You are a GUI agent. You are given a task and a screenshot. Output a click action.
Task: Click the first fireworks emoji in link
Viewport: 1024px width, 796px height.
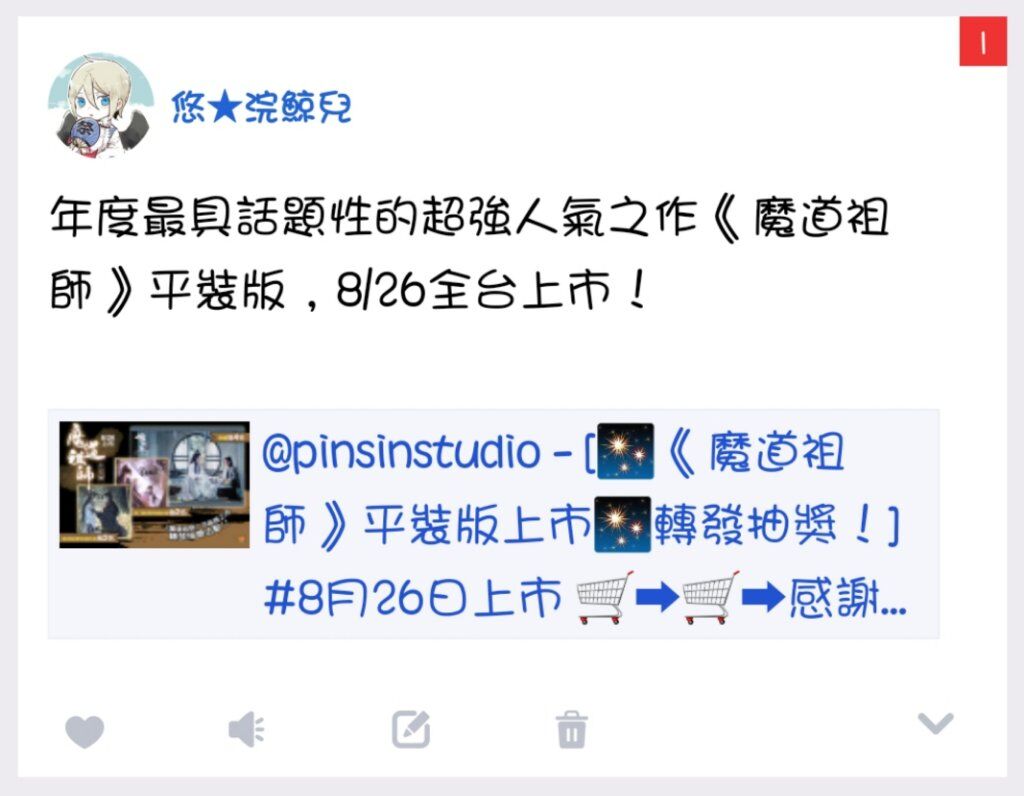626,451
